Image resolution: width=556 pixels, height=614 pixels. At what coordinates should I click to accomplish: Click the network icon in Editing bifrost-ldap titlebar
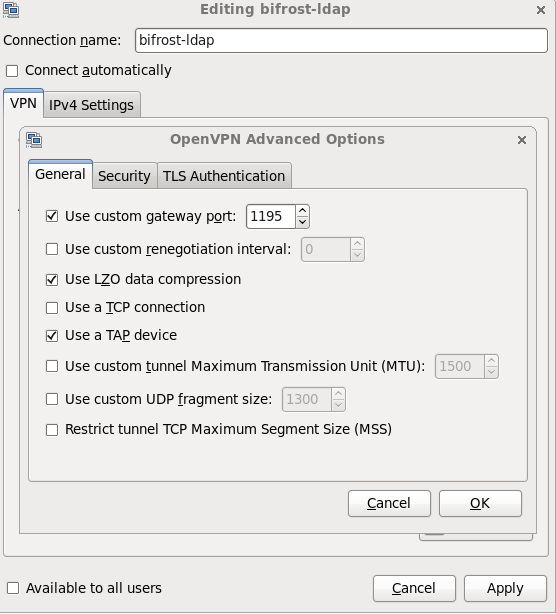point(11,9)
